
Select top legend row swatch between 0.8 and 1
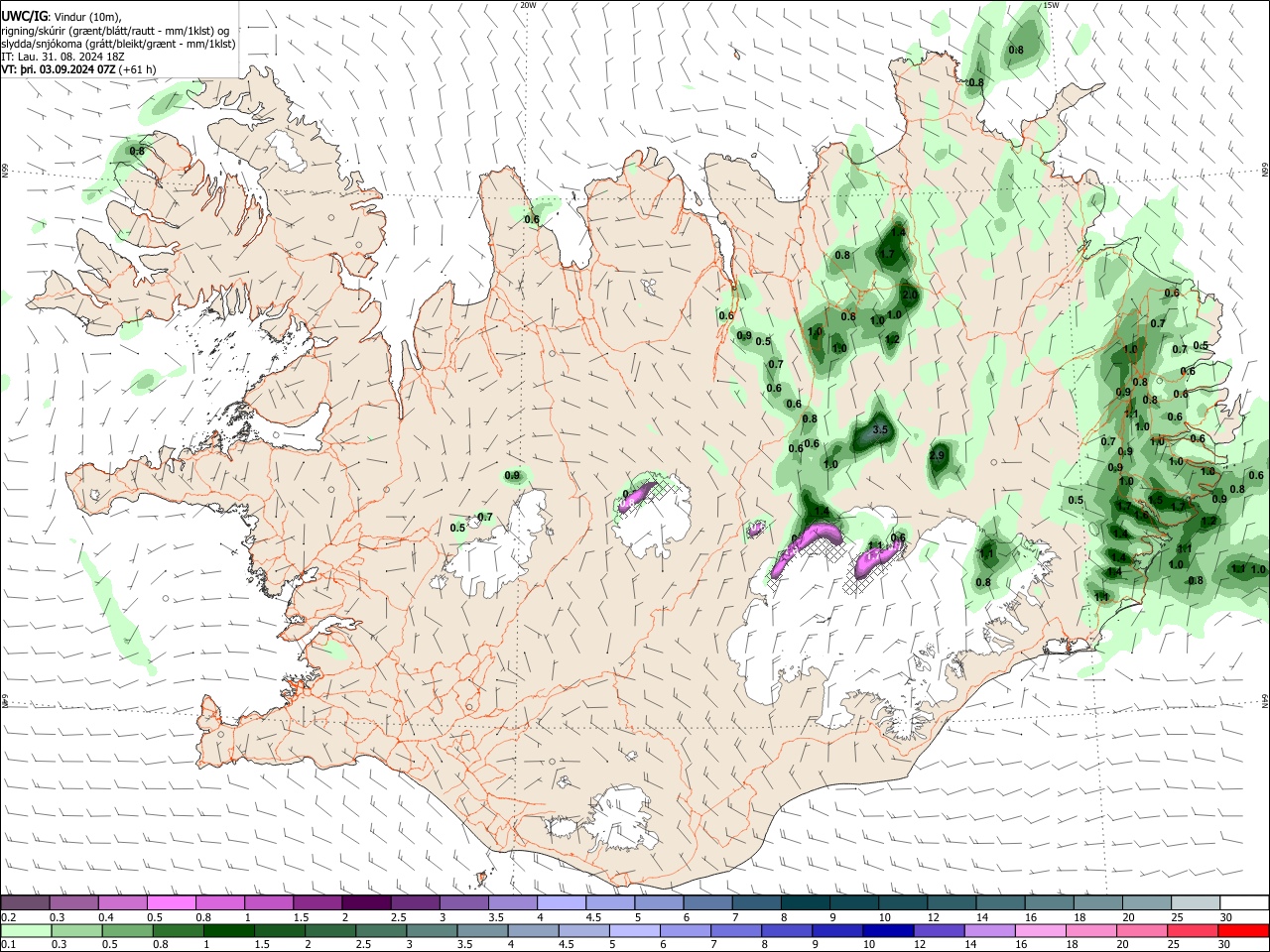219,902
